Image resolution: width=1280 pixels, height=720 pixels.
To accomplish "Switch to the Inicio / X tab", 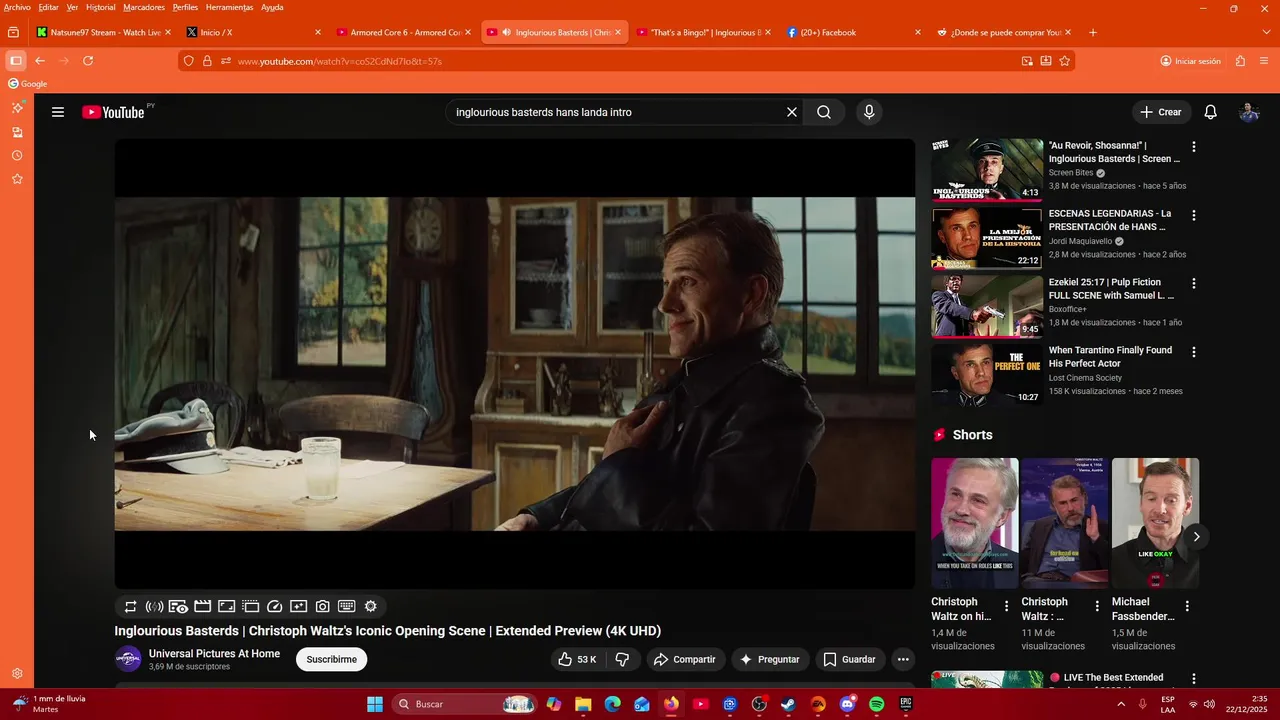I will tap(254, 32).
